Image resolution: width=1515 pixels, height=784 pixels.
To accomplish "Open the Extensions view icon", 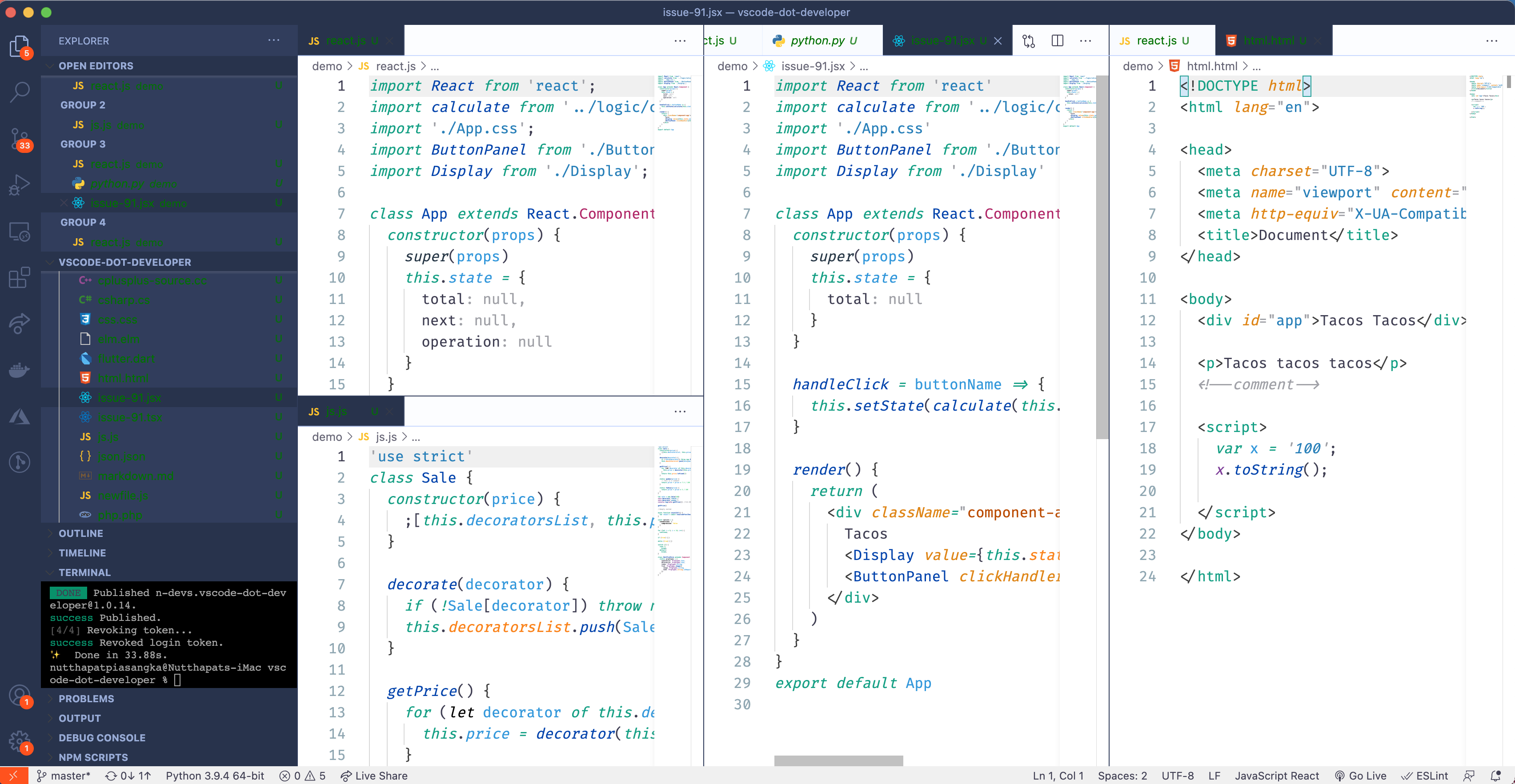I will (20, 278).
